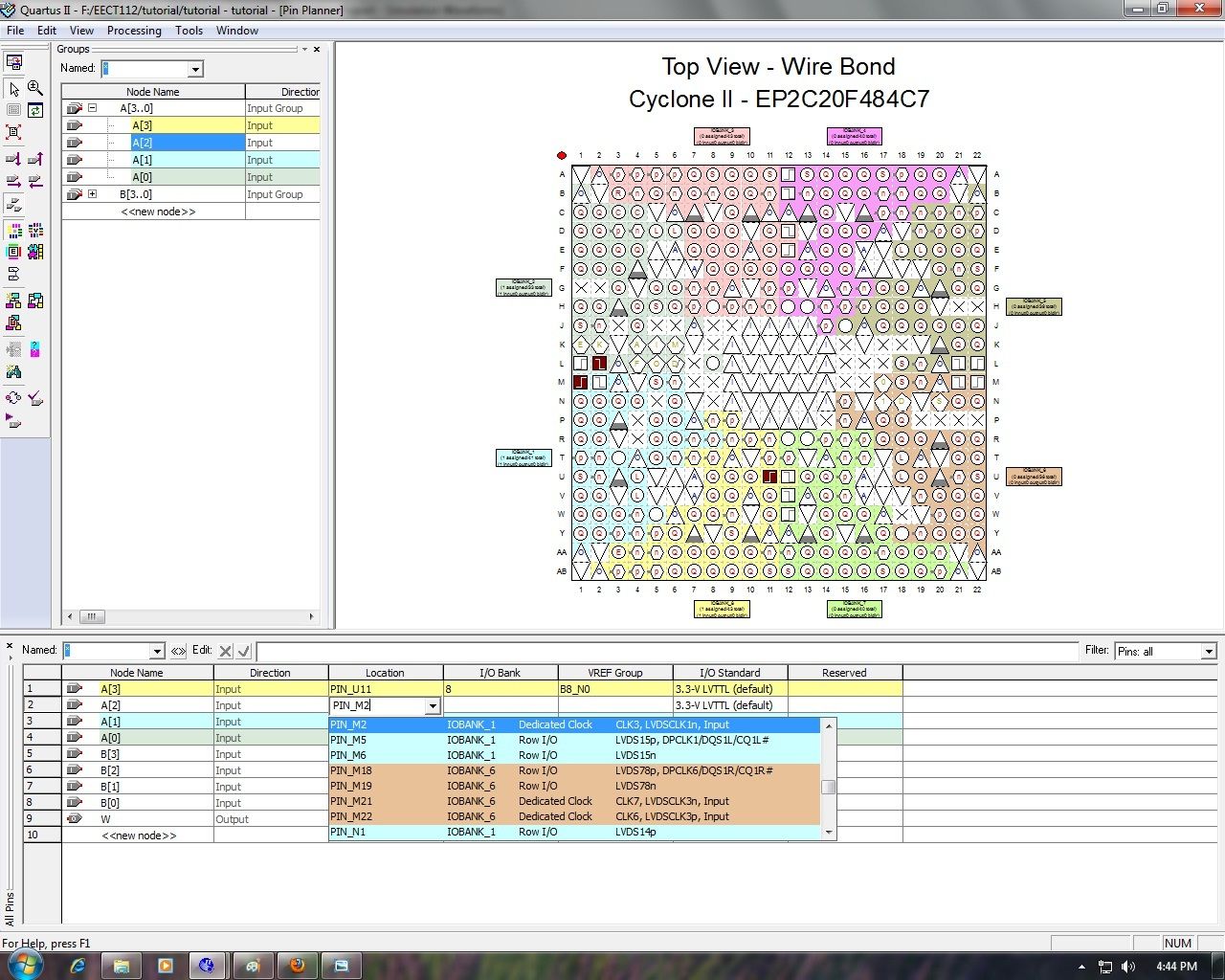
Task: Confirm the edit with the checkmark button
Action: pos(245,650)
